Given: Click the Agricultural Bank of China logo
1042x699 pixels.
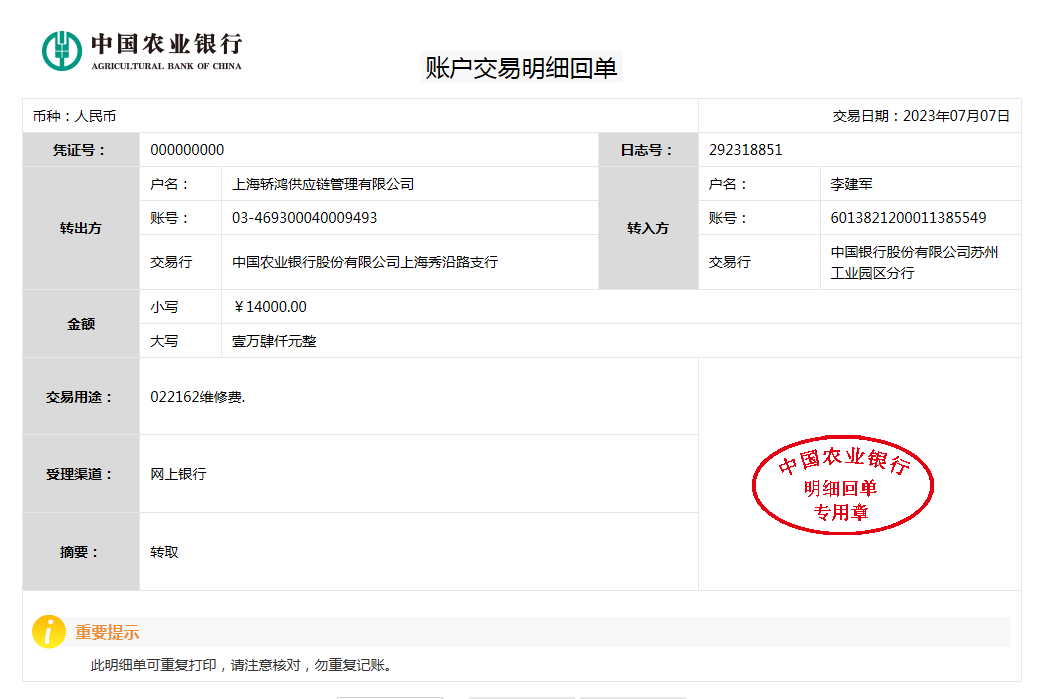Looking at the screenshot, I should pos(141,50).
